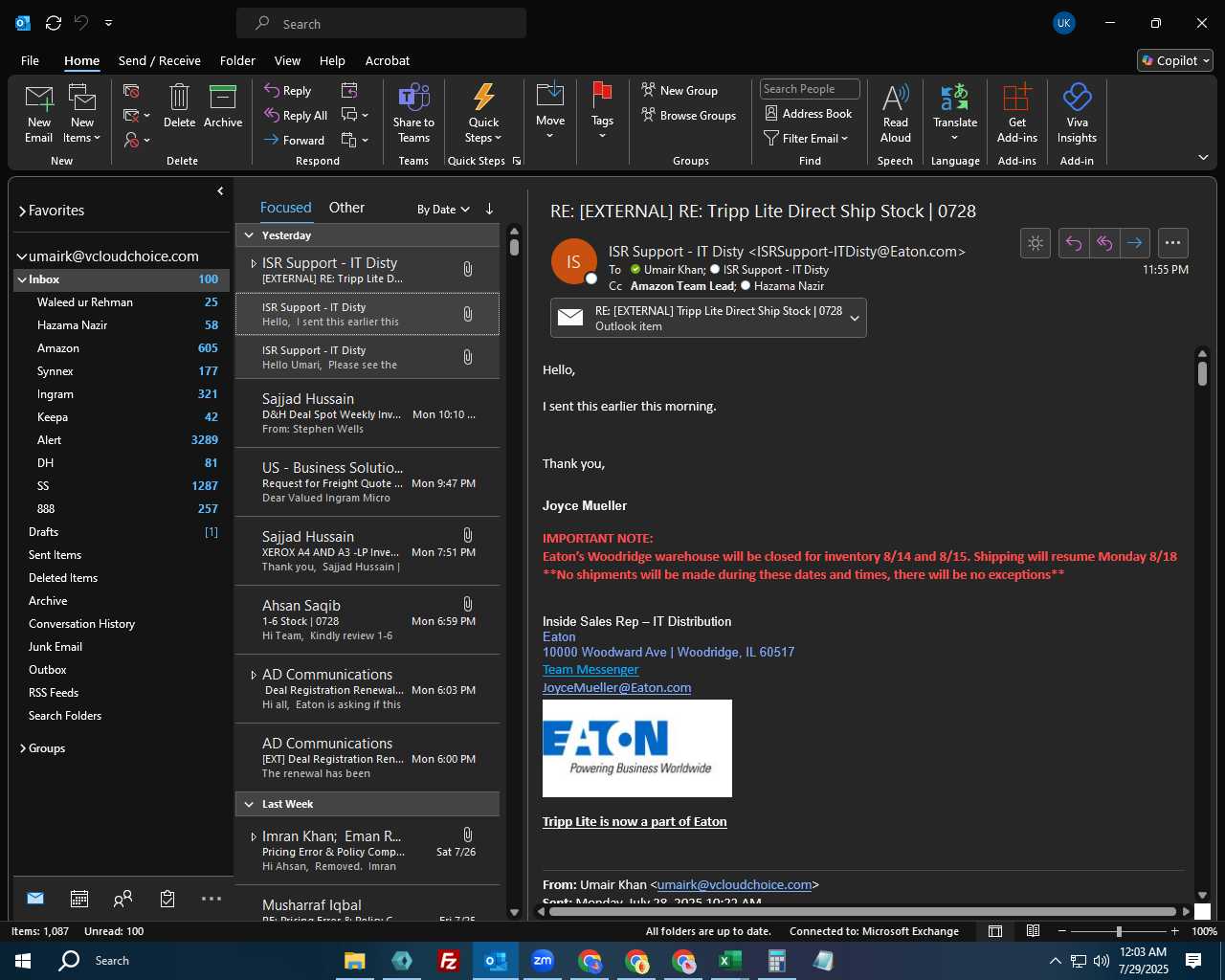Switch to normal view in status bar

995,931
